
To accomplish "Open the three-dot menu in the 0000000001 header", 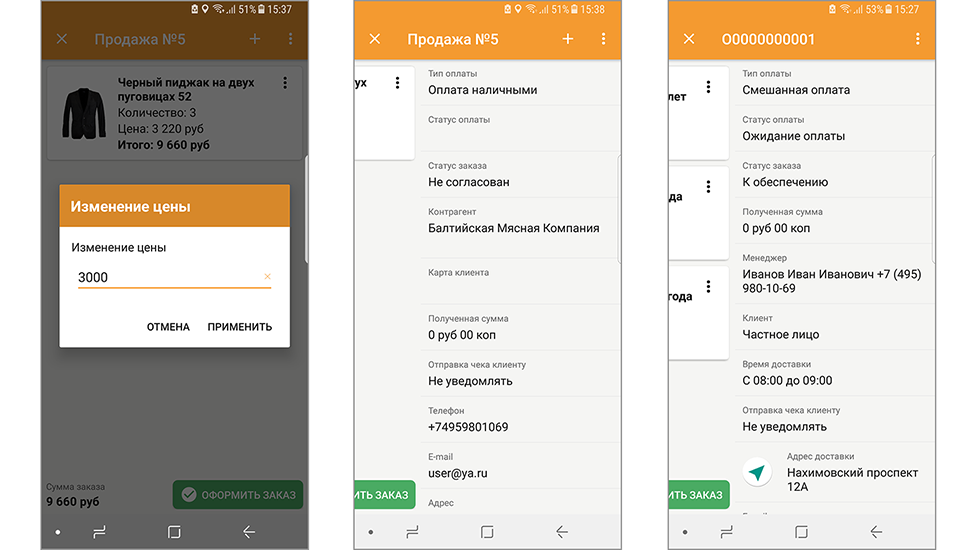I will [x=917, y=39].
